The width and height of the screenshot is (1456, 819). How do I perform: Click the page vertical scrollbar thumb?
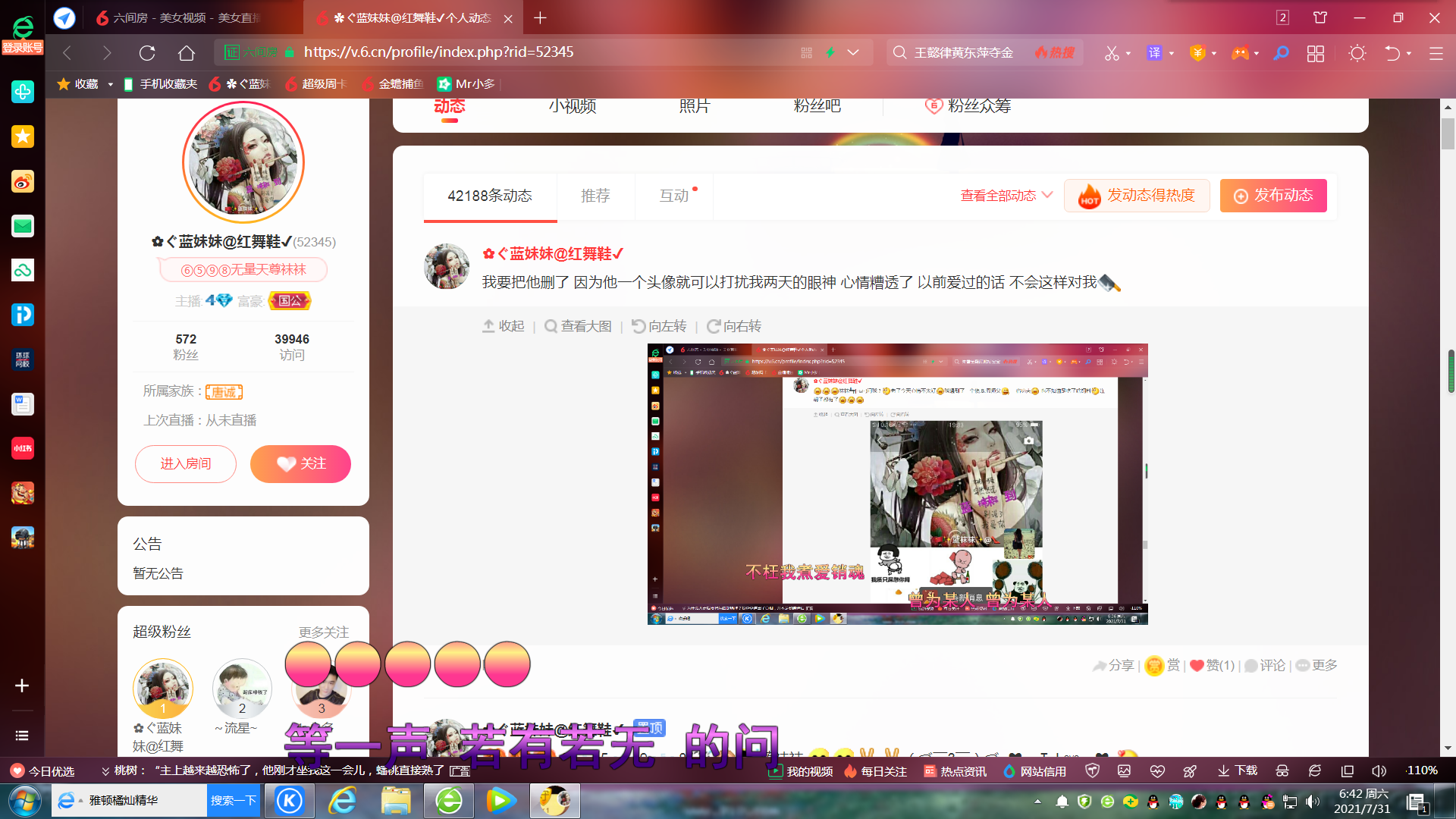coord(1448,134)
